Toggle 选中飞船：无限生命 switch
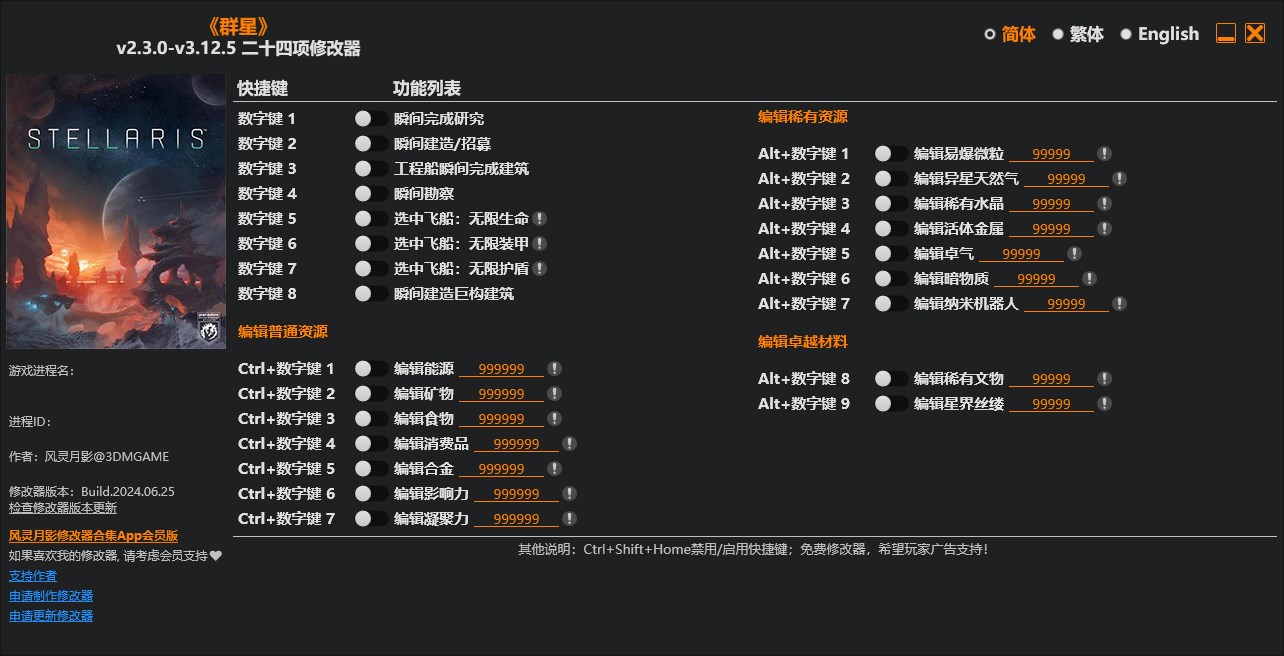The image size is (1284, 656). coord(371,218)
